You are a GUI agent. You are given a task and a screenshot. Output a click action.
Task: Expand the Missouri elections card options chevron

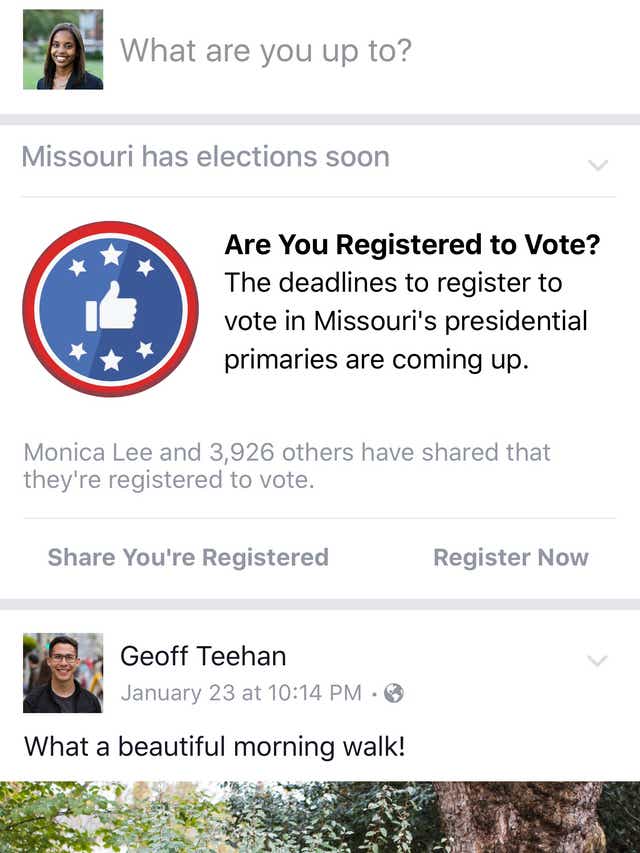click(598, 166)
